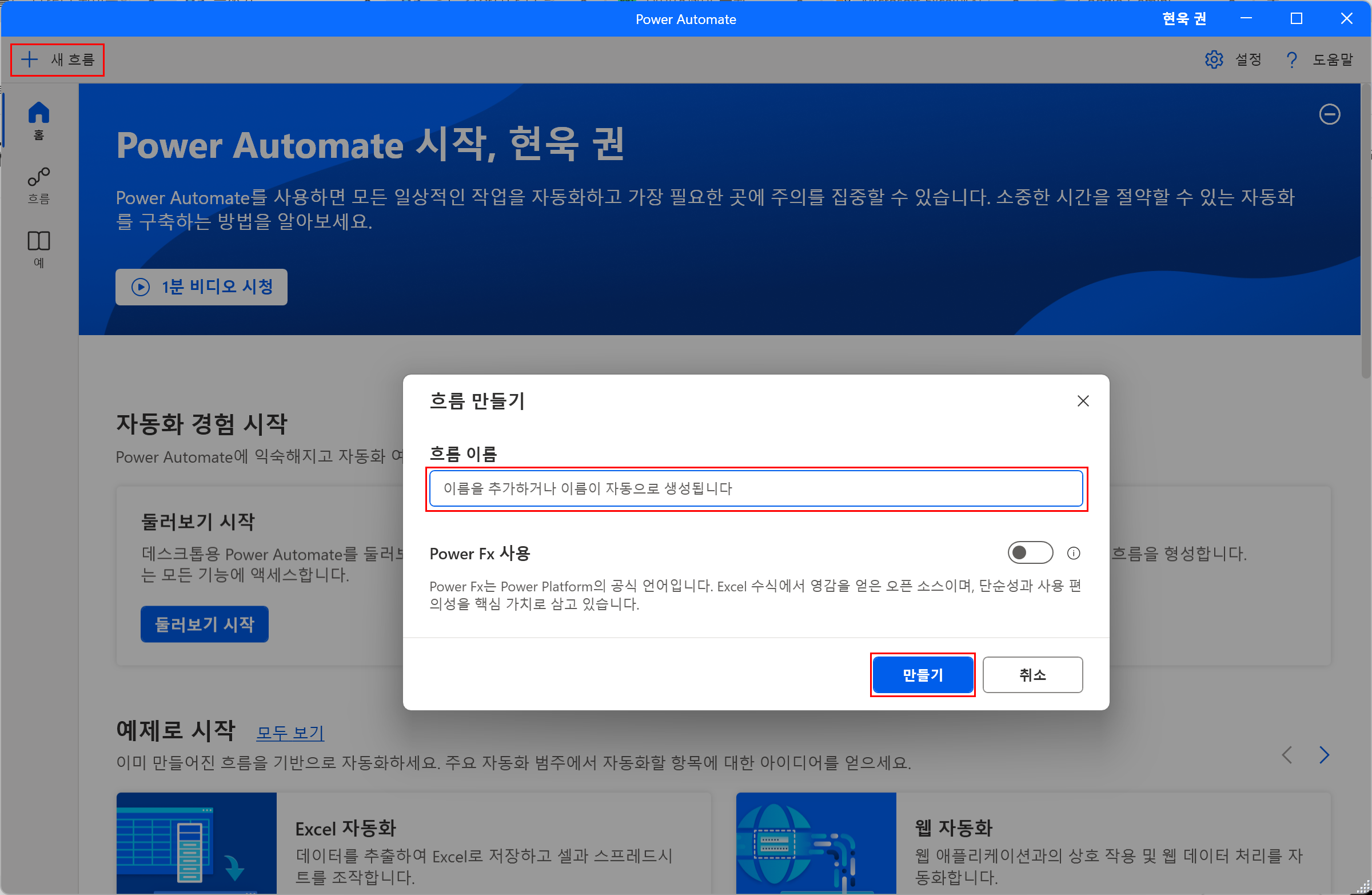The image size is (1372, 895).
Task: Click the 둘러보기 시작 tour button
Action: pos(204,624)
